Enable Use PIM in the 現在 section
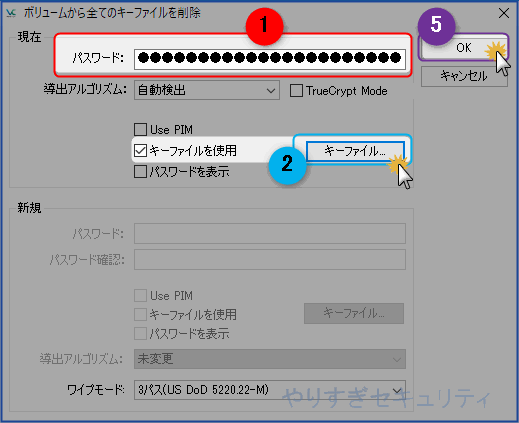Screen dimensions: 519x423 click(140, 129)
